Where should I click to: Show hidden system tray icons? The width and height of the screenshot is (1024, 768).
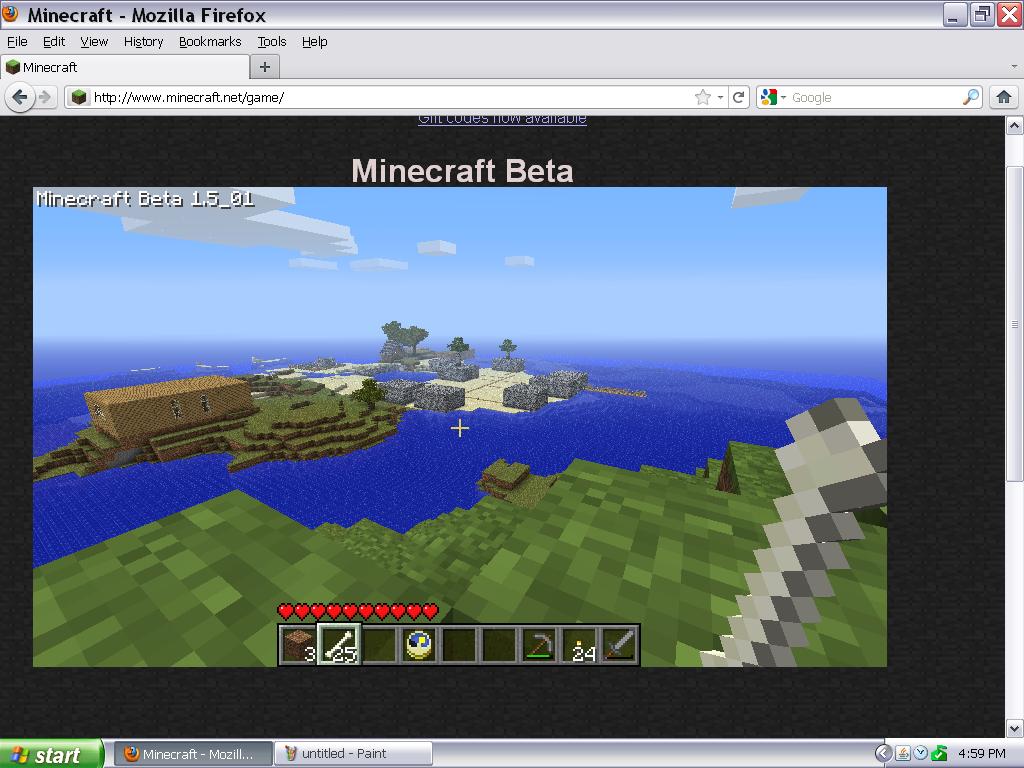pos(883,753)
